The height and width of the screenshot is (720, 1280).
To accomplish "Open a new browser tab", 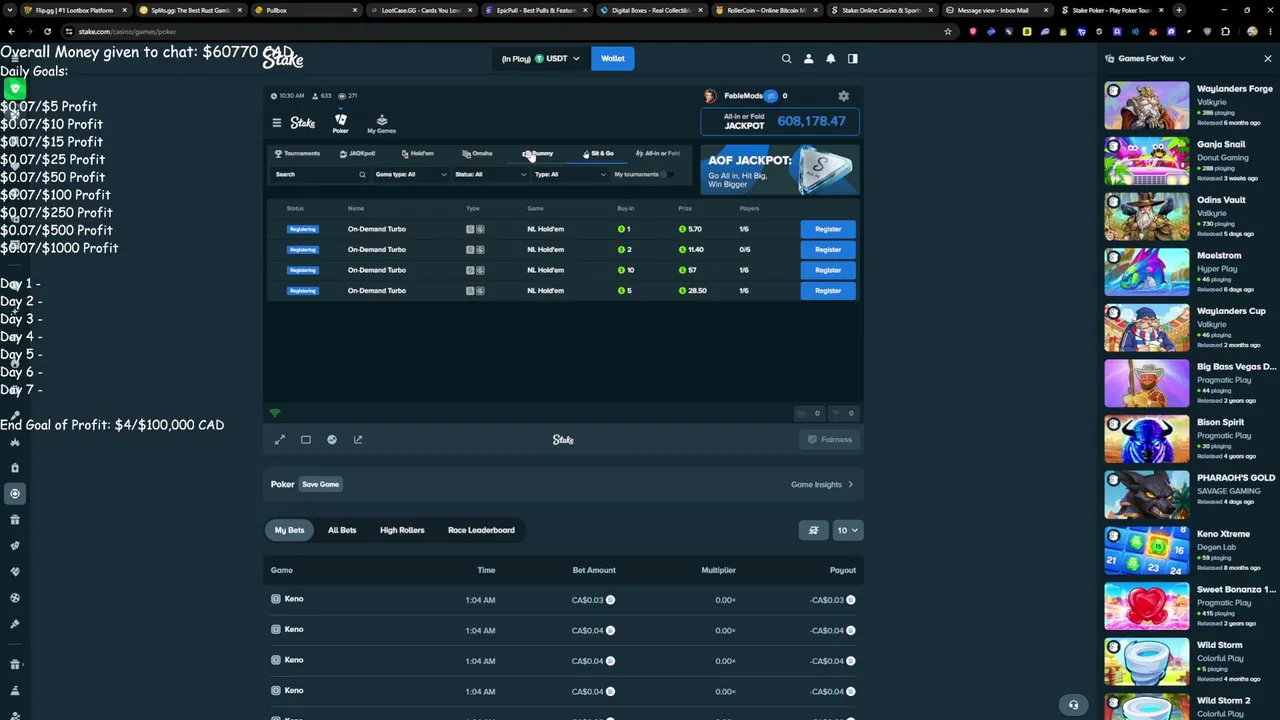I will (1179, 10).
